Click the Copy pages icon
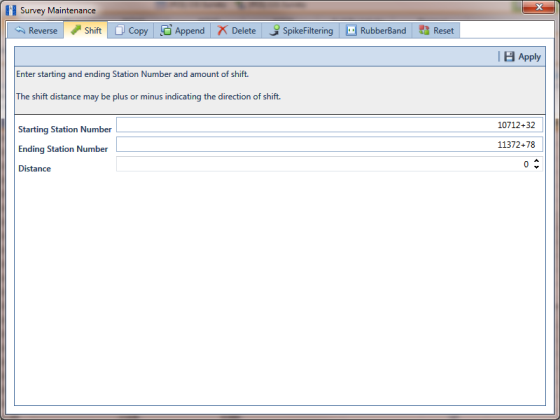Image resolution: width=560 pixels, height=420 pixels. [120, 30]
